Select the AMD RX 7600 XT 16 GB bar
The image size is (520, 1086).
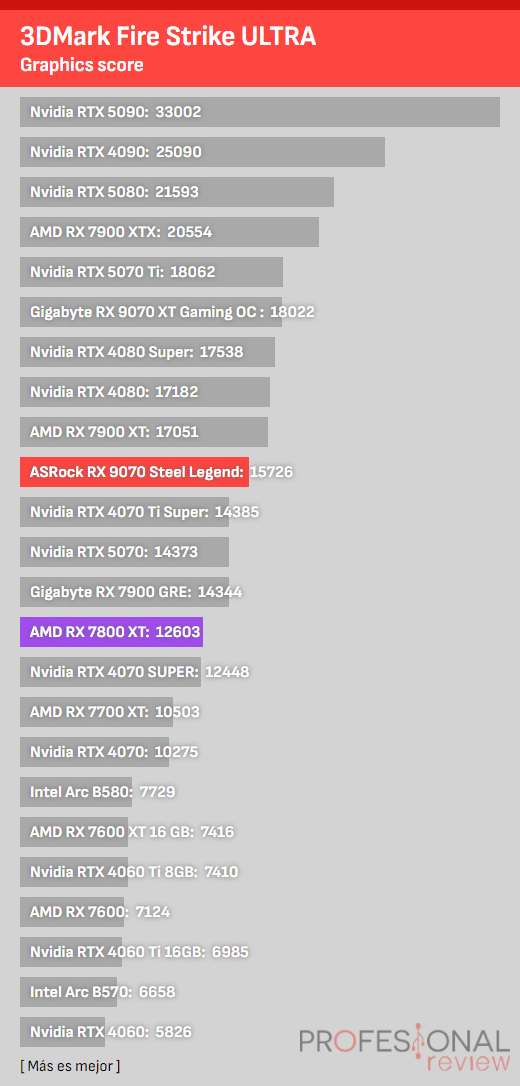[x=74, y=832]
